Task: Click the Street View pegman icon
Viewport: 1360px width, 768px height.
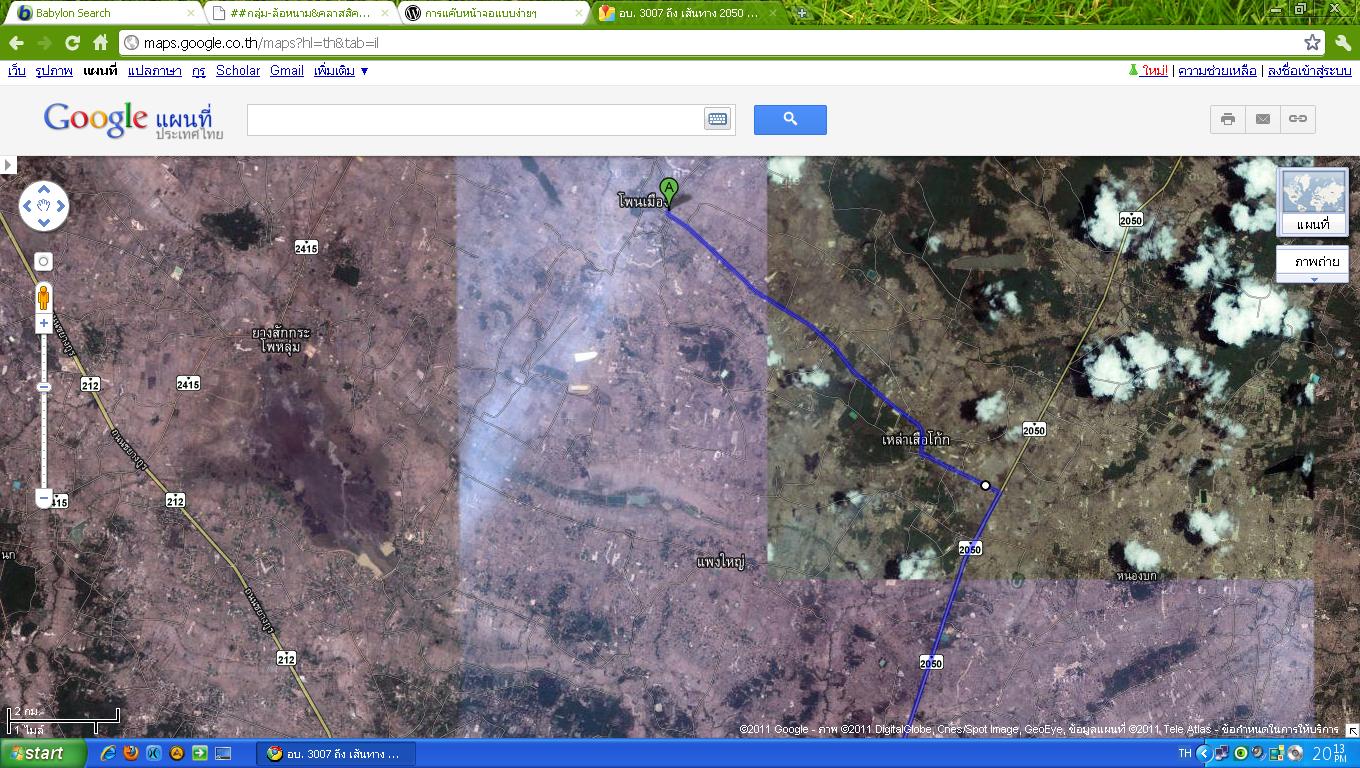Action: [43, 297]
